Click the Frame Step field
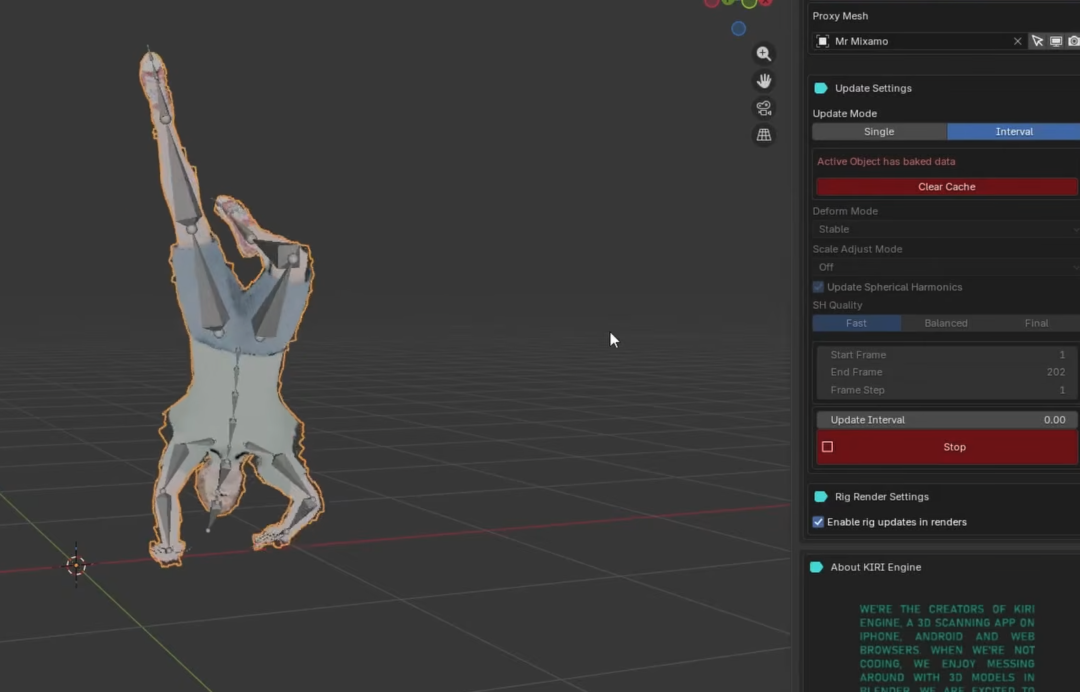This screenshot has width=1080, height=692. point(946,390)
